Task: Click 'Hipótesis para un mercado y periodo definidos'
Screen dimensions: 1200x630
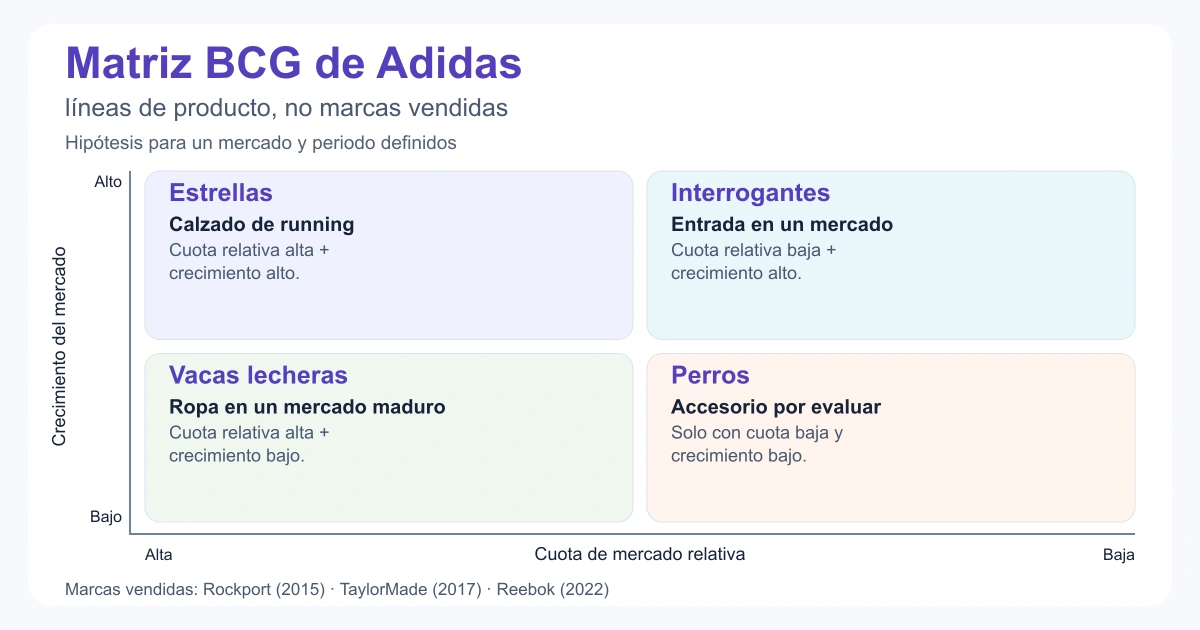Action: (260, 143)
